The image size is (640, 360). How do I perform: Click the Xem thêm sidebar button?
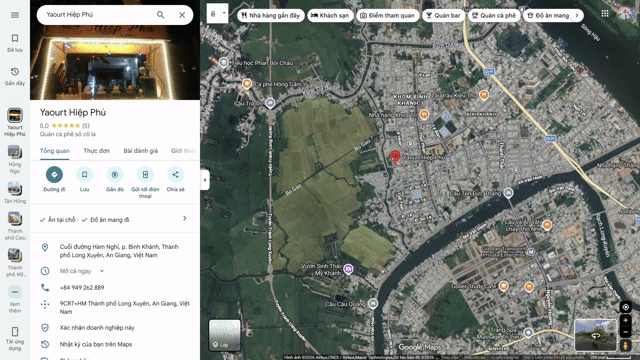pos(15,299)
